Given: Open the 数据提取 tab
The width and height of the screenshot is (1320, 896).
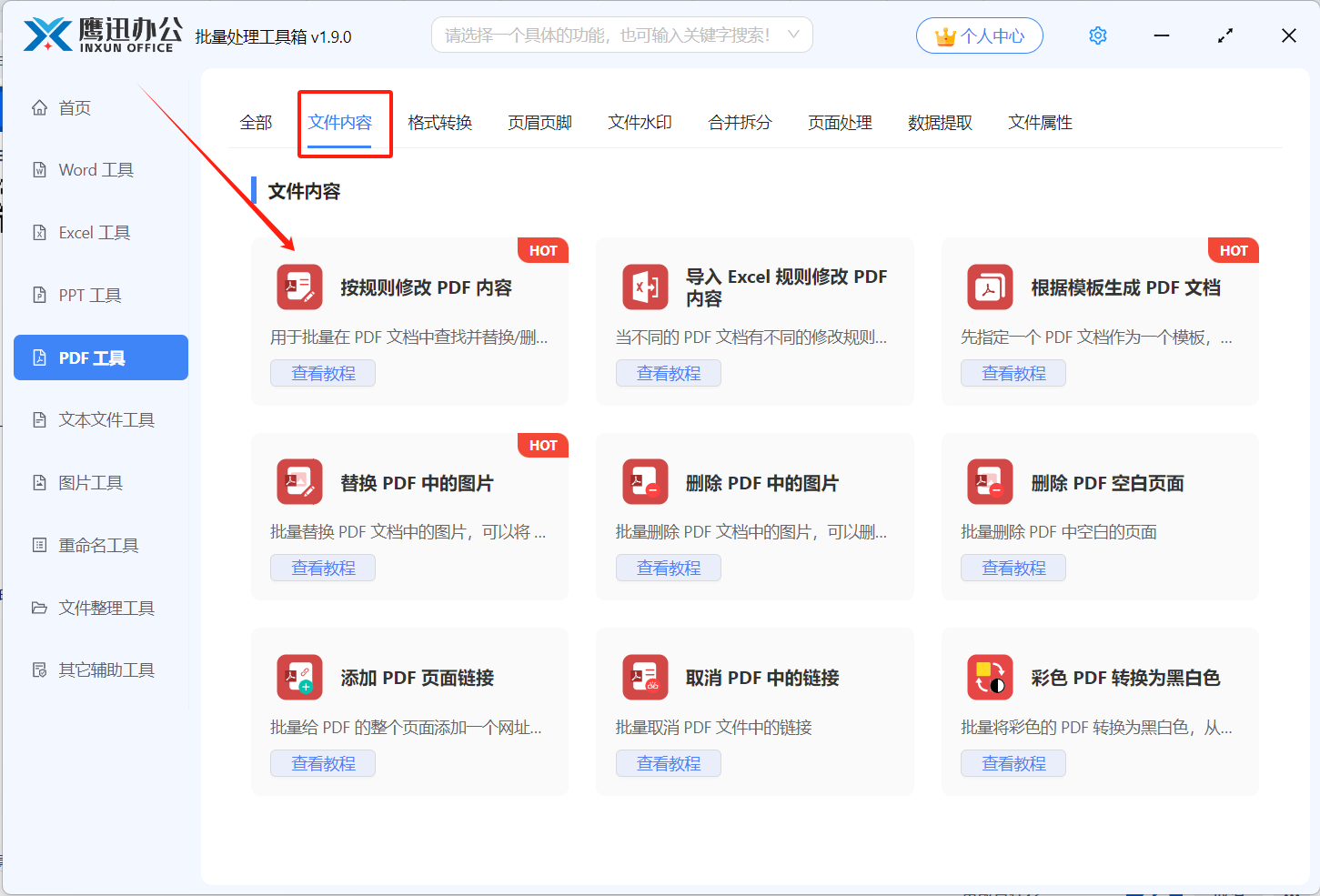Looking at the screenshot, I should pos(940,122).
